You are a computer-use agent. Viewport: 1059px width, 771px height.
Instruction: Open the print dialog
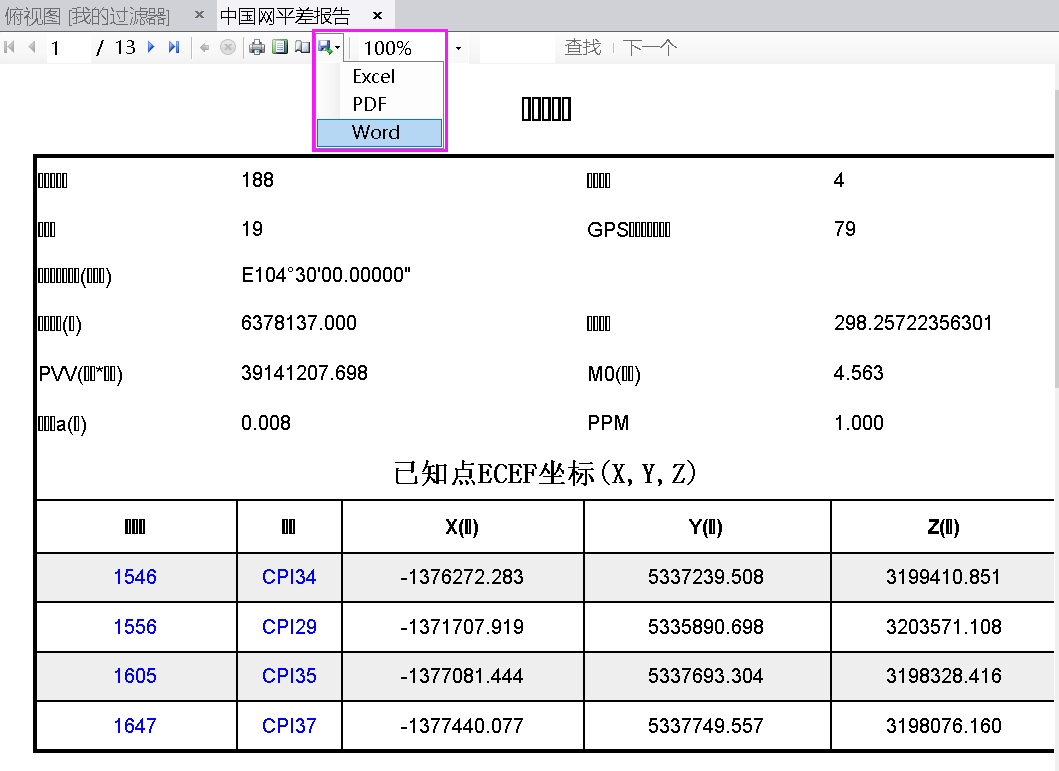257,47
